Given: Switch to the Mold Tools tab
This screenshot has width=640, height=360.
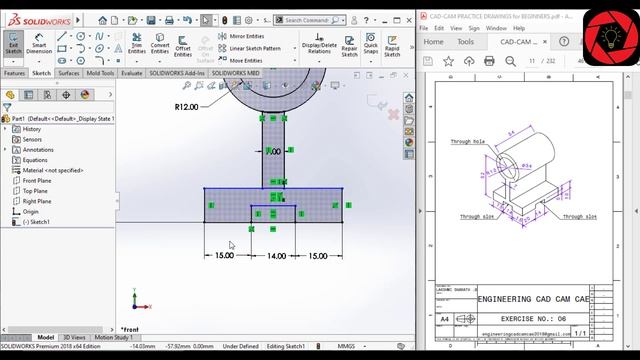Looking at the screenshot, I should tap(100, 73).
